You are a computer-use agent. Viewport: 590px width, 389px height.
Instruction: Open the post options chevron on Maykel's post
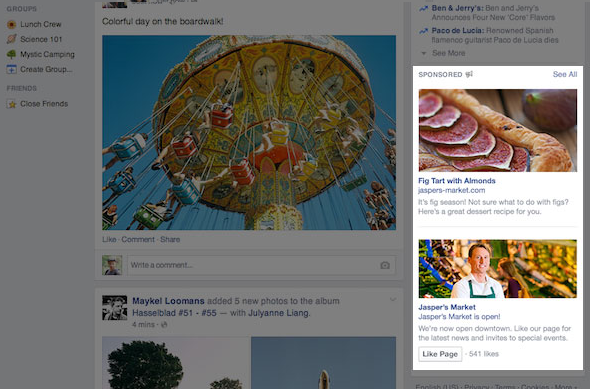tap(393, 300)
